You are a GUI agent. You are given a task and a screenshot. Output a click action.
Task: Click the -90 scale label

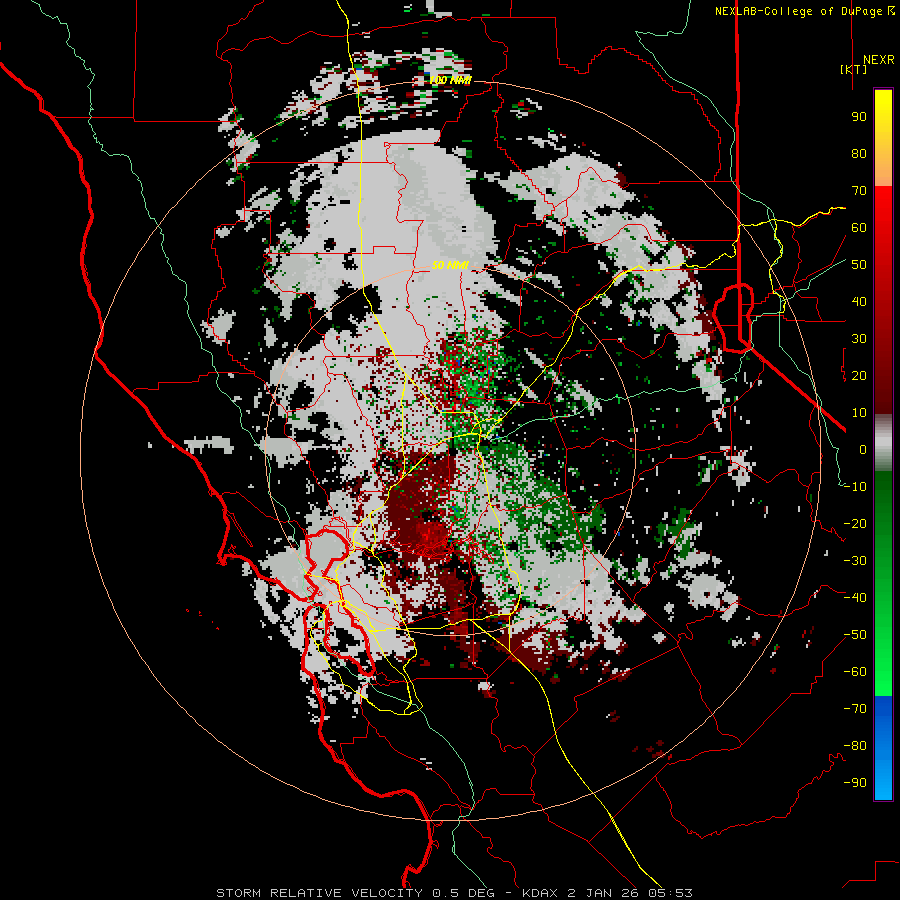point(855,783)
